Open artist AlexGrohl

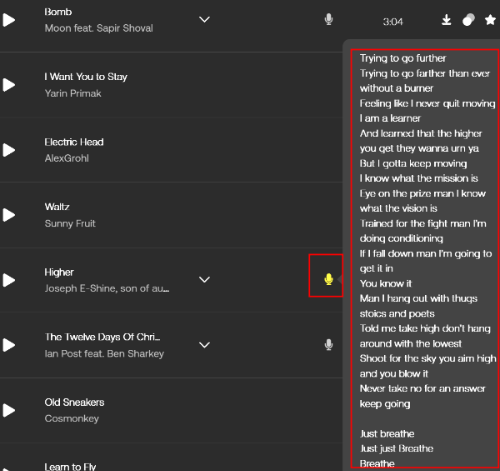(x=67, y=158)
